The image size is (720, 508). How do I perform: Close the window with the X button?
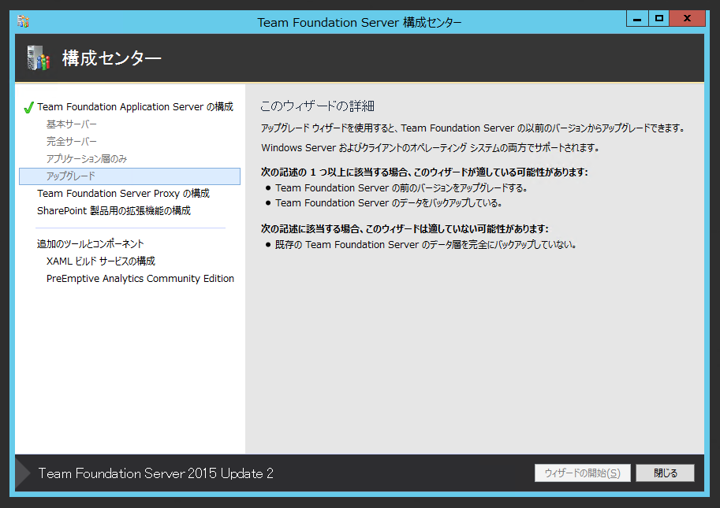pyautogui.click(x=687, y=18)
